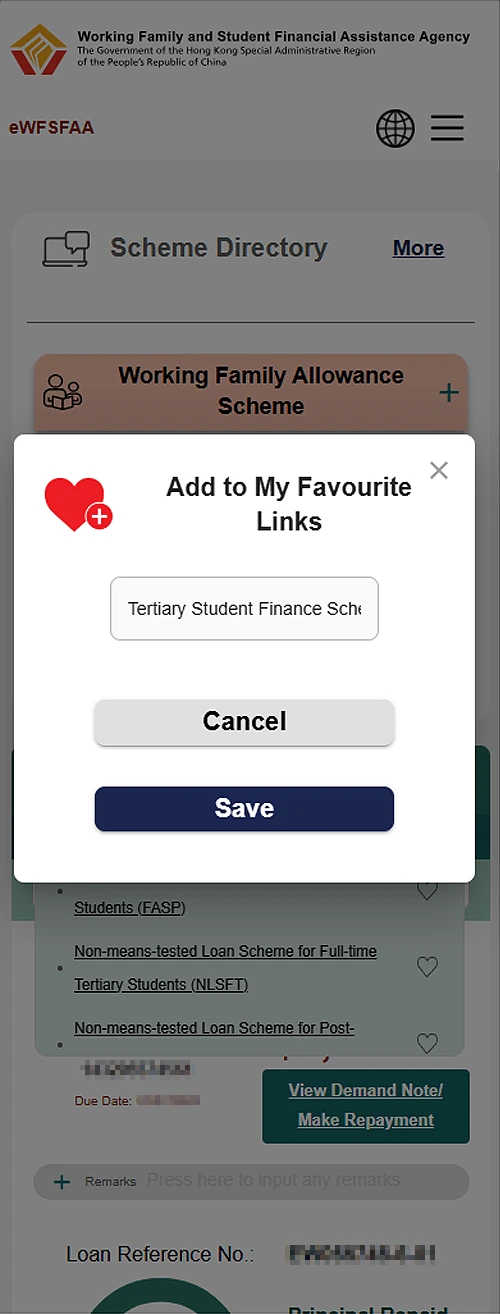
Task: Click the Working Family Allowance family icon
Action: (64, 391)
